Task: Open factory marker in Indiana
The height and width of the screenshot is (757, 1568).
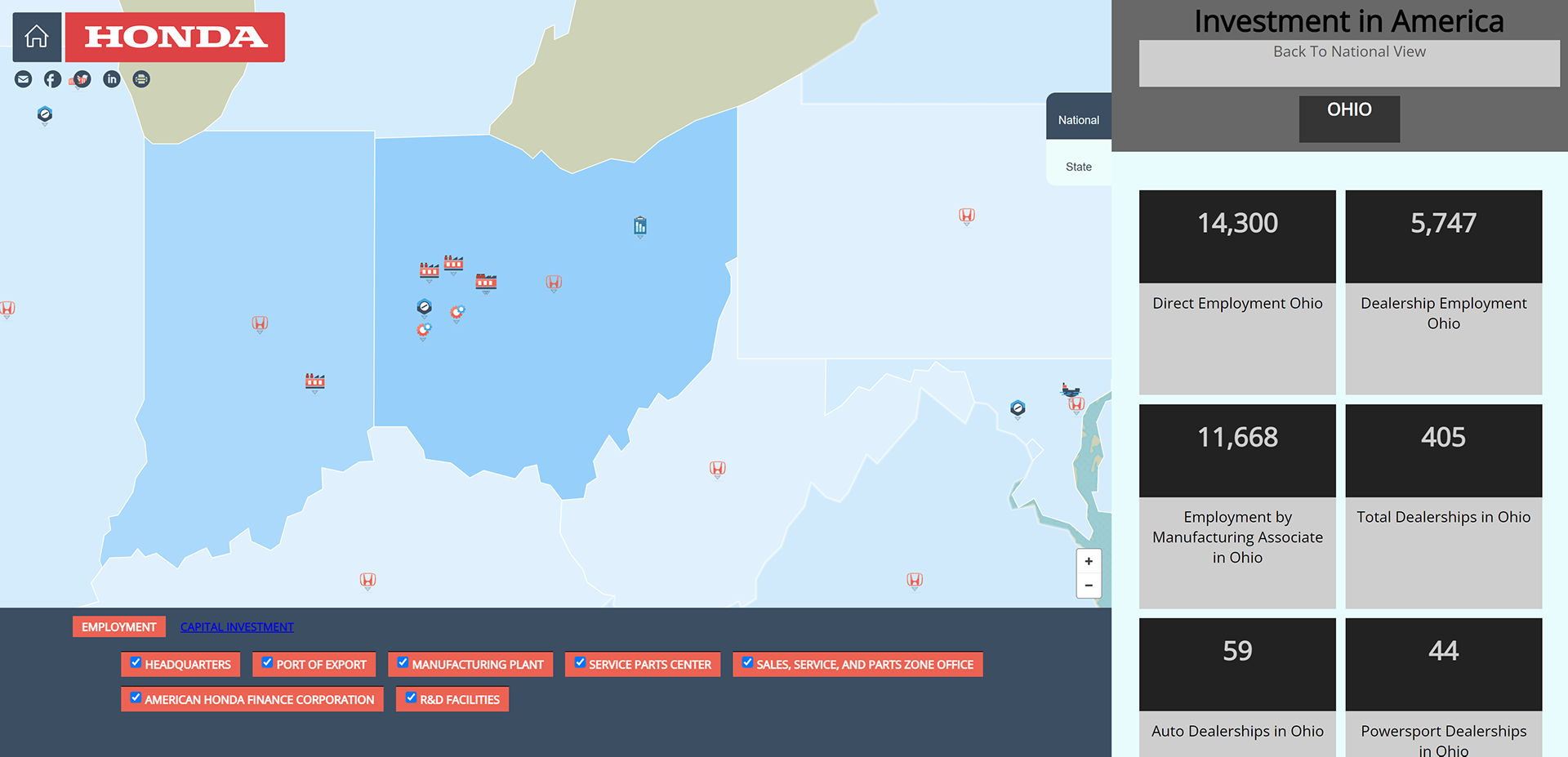Action: pyautogui.click(x=314, y=382)
